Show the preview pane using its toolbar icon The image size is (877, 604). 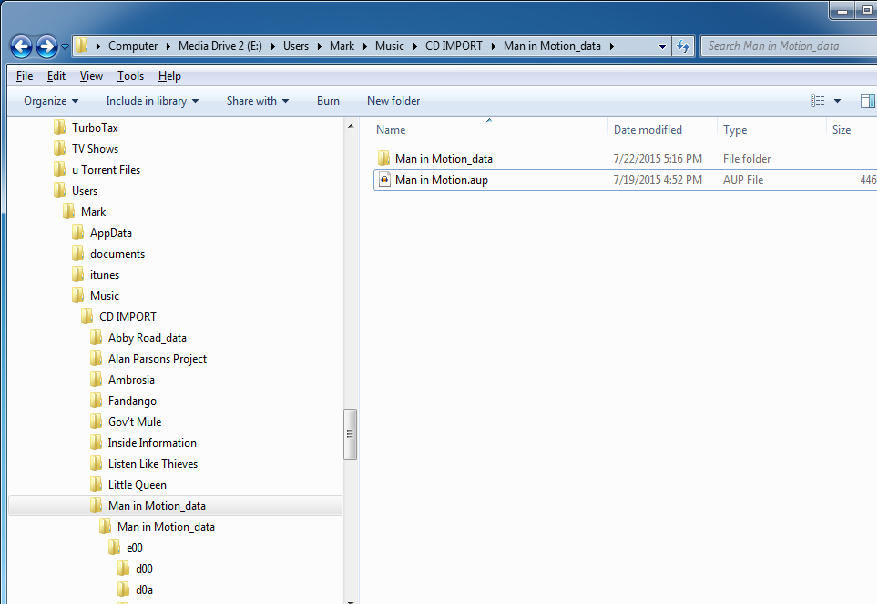point(868,100)
